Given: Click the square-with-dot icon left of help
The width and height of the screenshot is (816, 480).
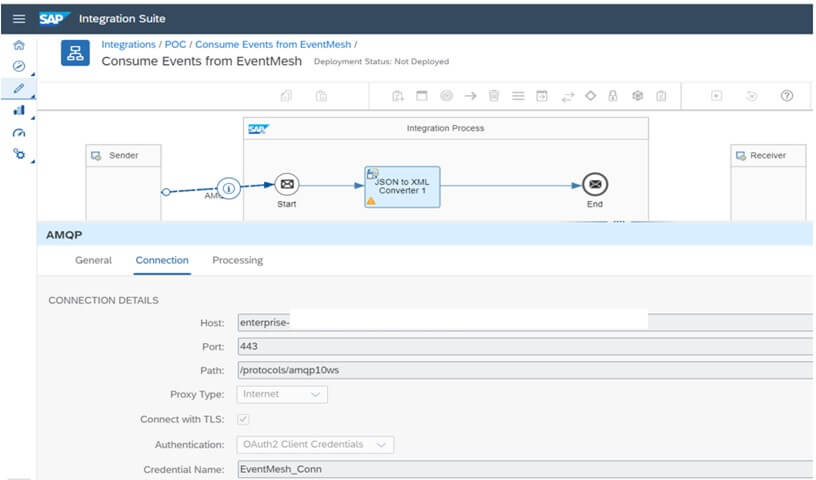Looking at the screenshot, I should tap(717, 96).
